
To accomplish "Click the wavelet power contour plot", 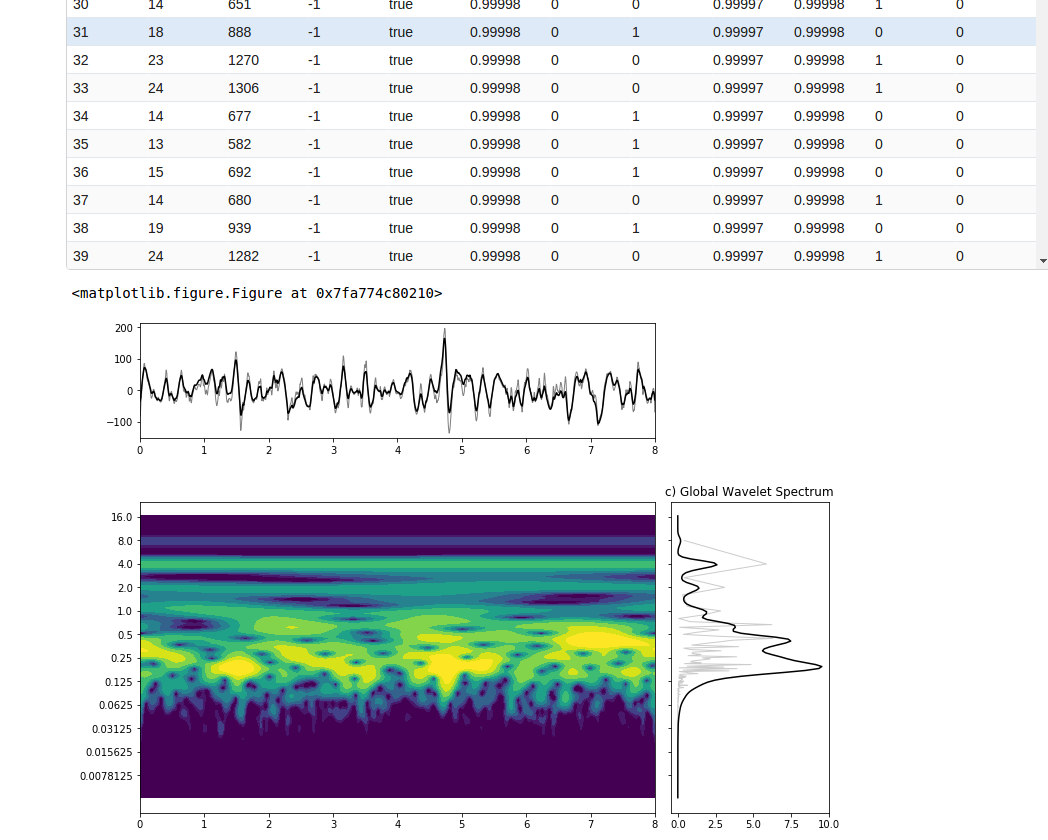I will pyautogui.click(x=397, y=656).
